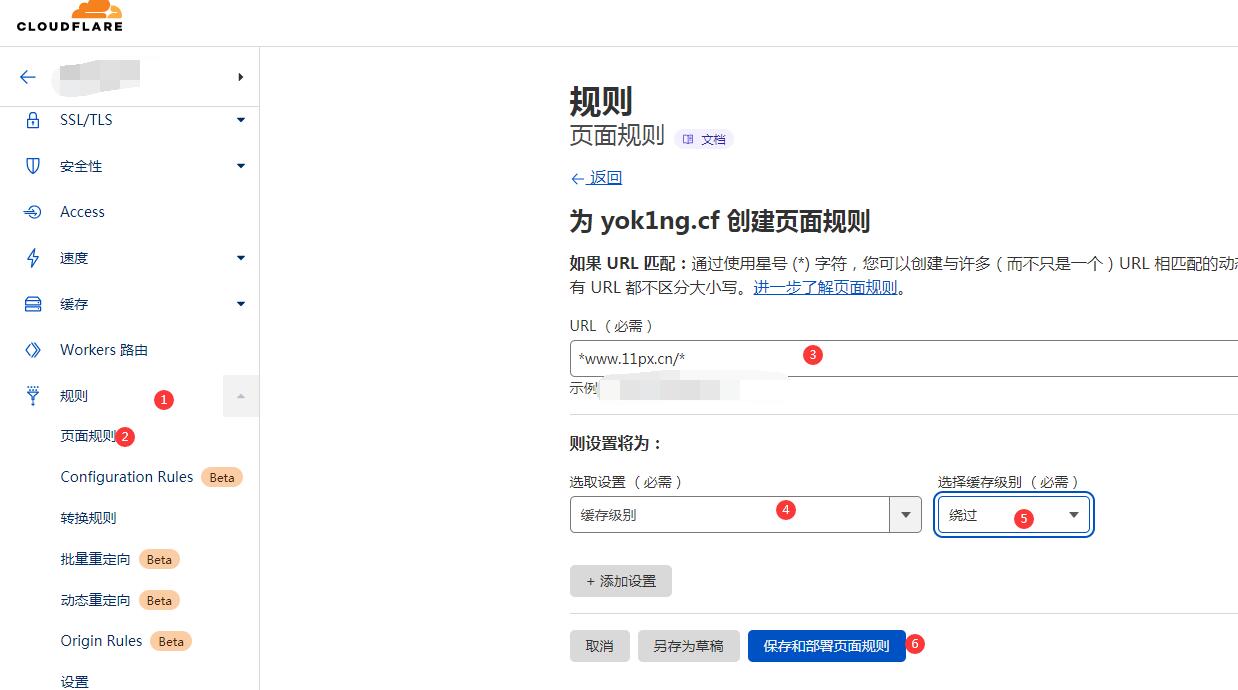Select 转换规则 submenu item
Image resolution: width=1238 pixels, height=690 pixels.
88,518
